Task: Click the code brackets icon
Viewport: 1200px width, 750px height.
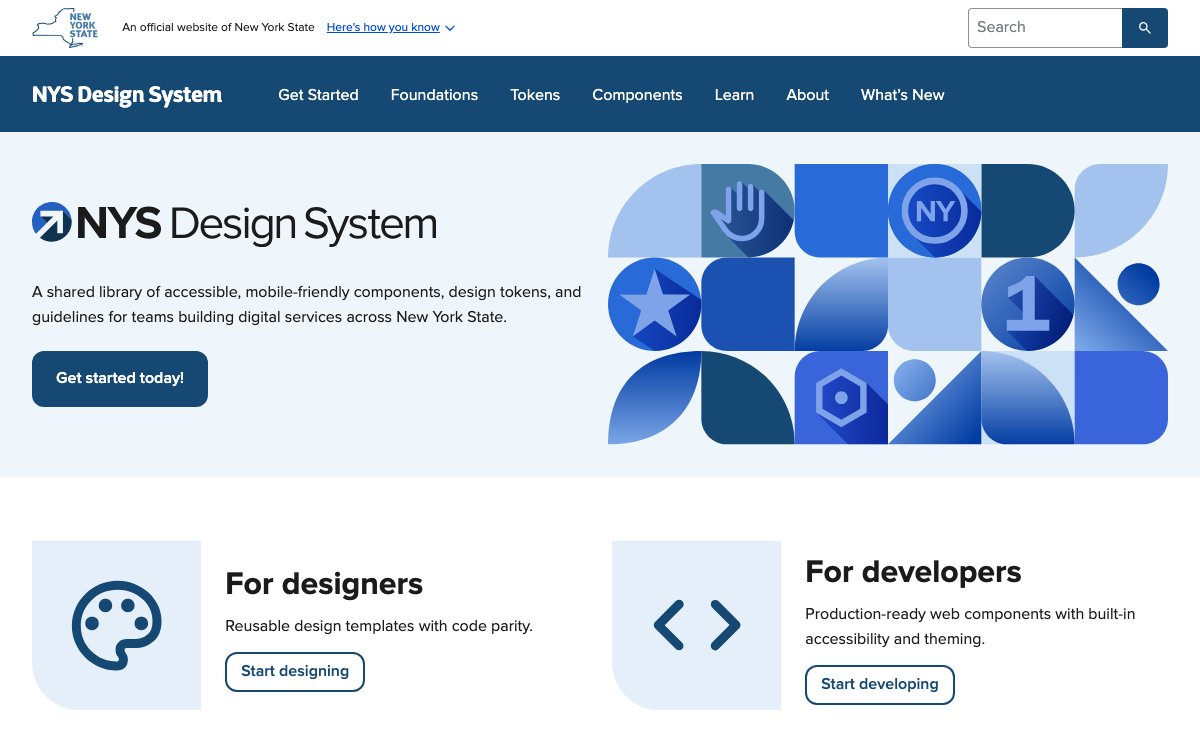Action: 697,625
